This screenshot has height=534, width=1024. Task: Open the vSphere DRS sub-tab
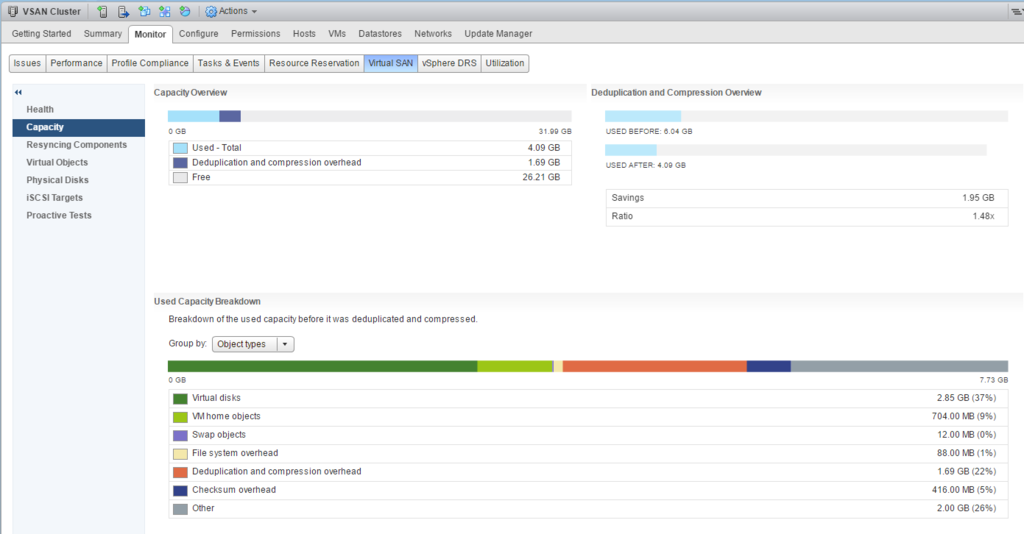pyautogui.click(x=449, y=63)
